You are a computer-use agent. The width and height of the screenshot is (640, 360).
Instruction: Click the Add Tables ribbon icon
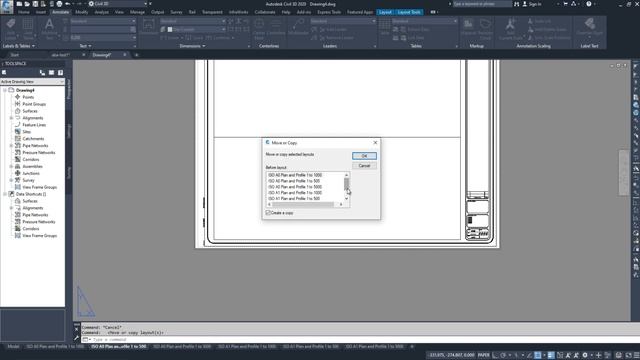28,28
